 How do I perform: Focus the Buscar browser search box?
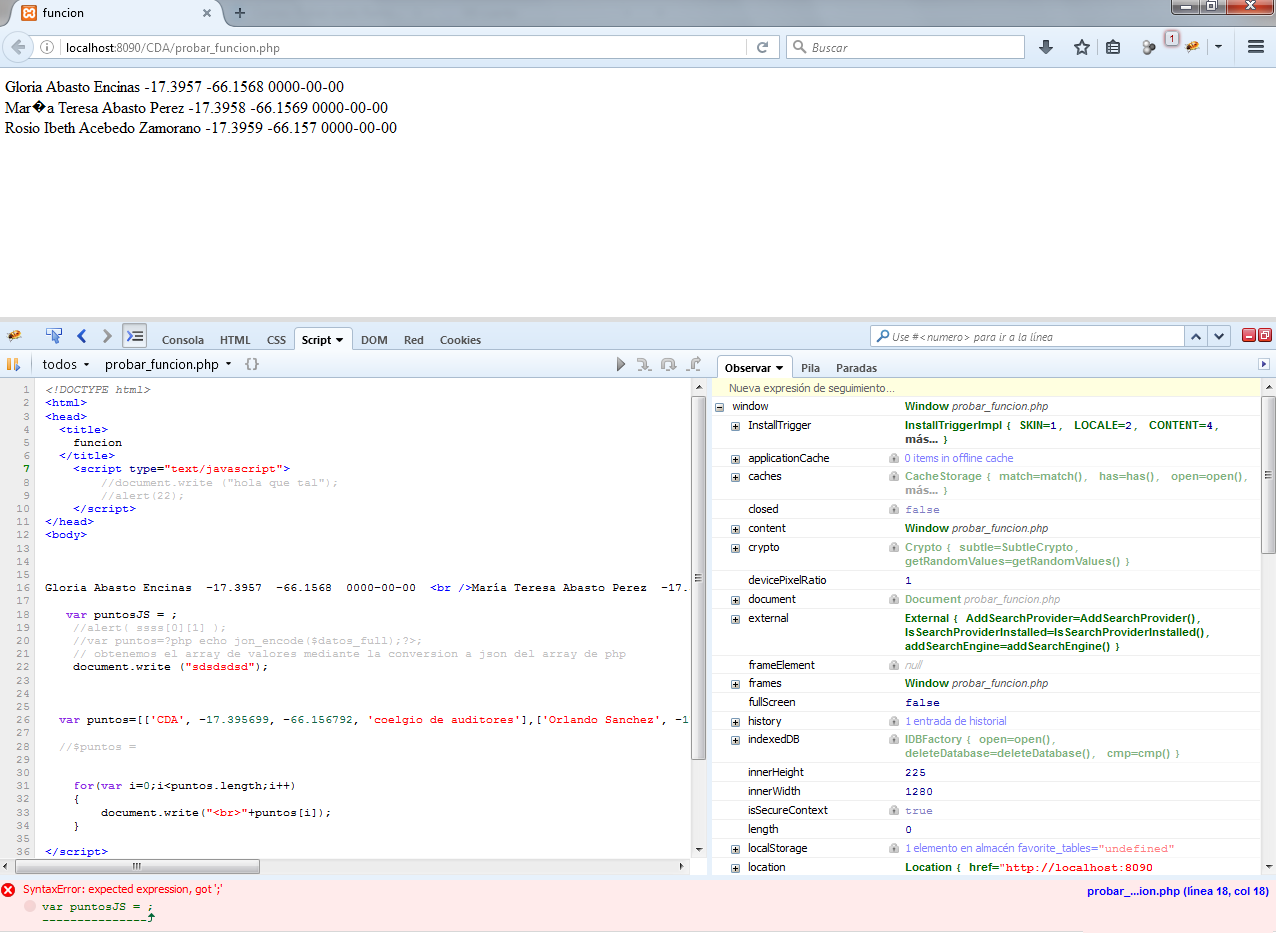pyautogui.click(x=905, y=47)
